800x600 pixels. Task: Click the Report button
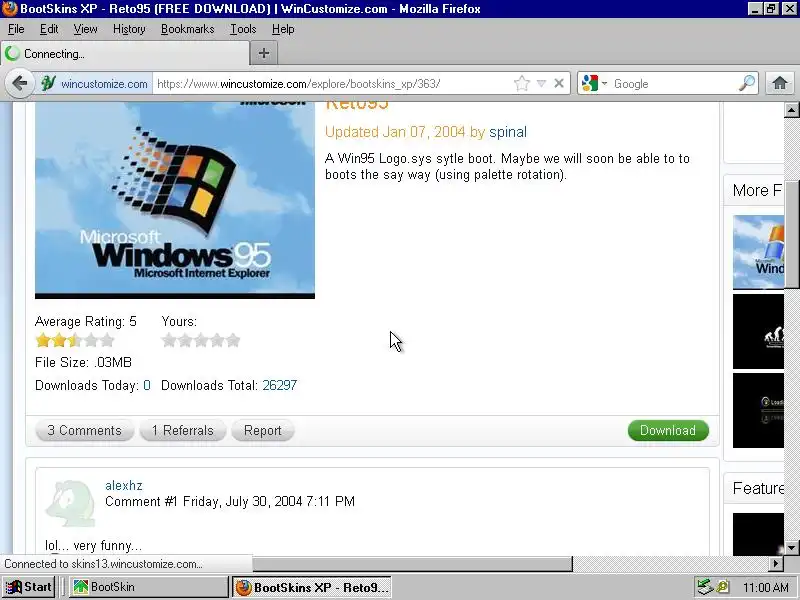pos(263,431)
